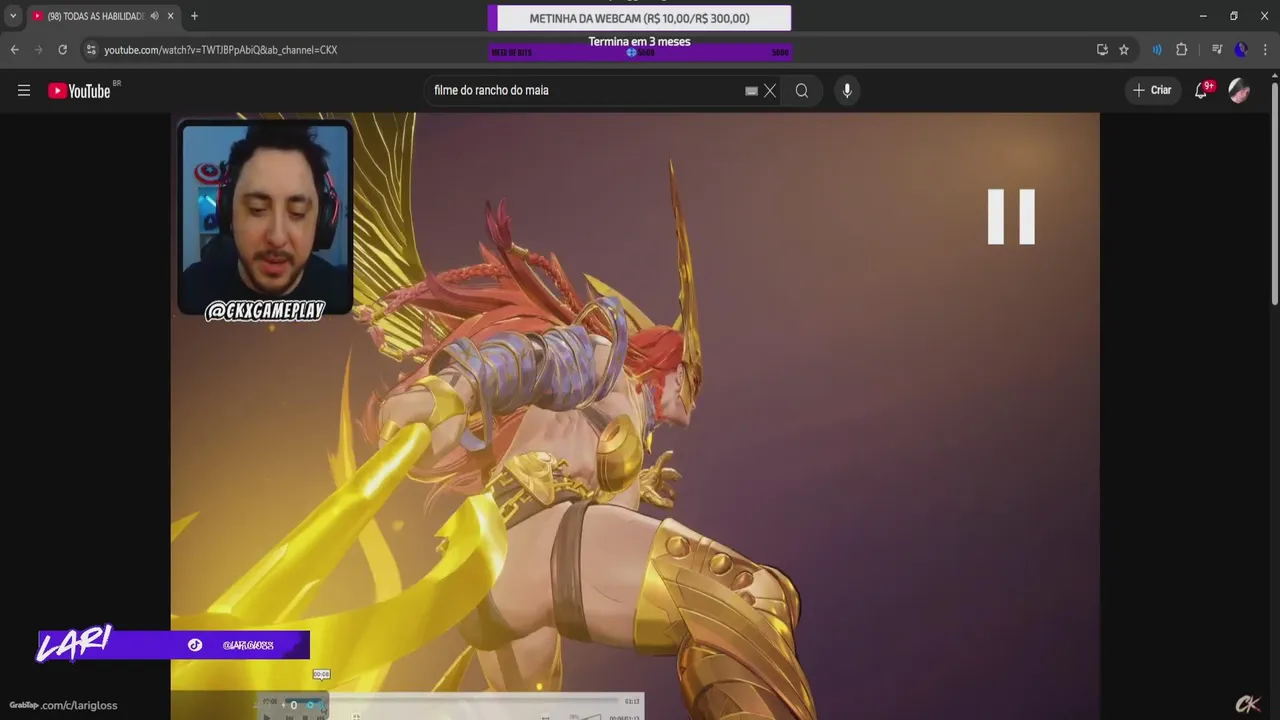Go back one page in the browser
The height and width of the screenshot is (720, 1280).
tap(14, 50)
